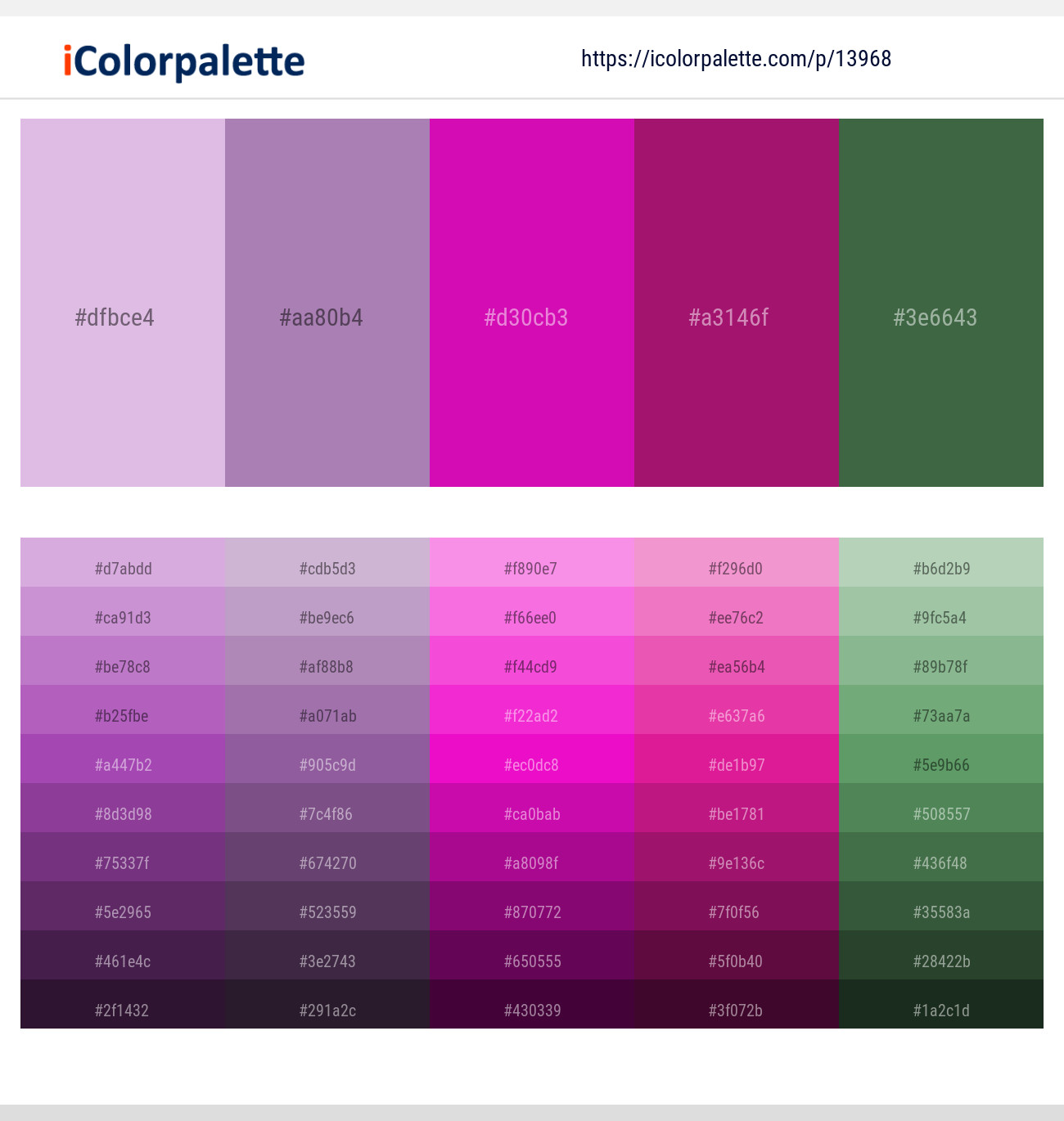Click the #5e9b66 green shade swatch
This screenshot has height=1121, width=1064.
940,765
